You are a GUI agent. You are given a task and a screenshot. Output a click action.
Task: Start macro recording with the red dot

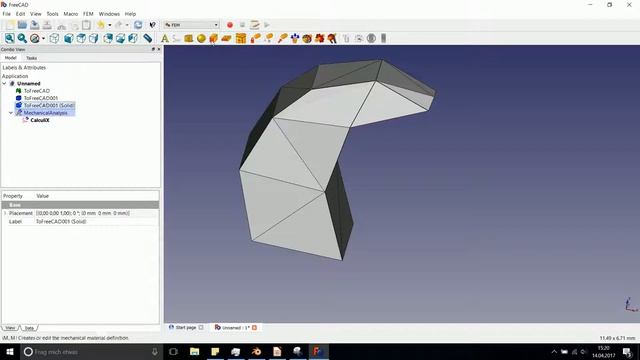click(x=230, y=25)
